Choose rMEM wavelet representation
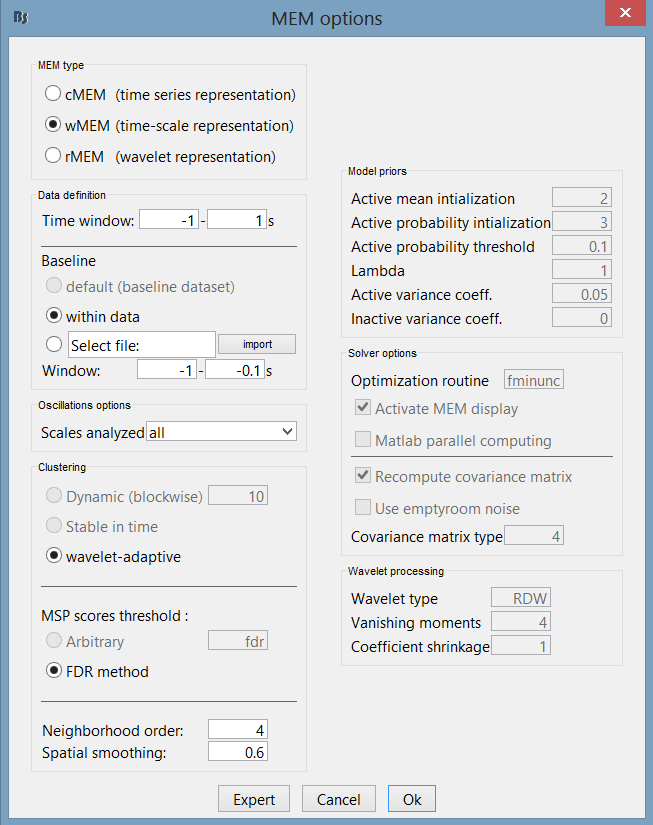This screenshot has height=825, width=653. click(x=53, y=156)
